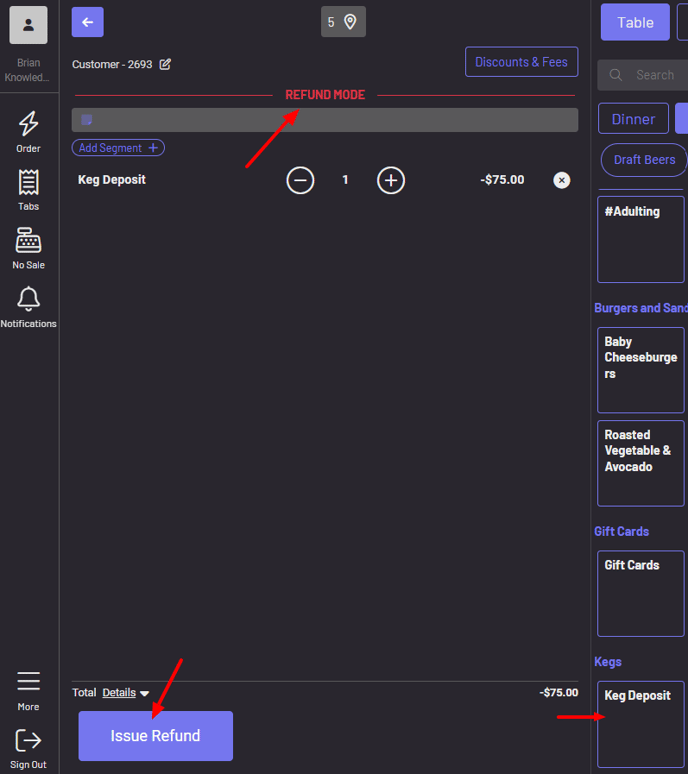
Task: Open the user profile avatar
Action: coord(29,25)
